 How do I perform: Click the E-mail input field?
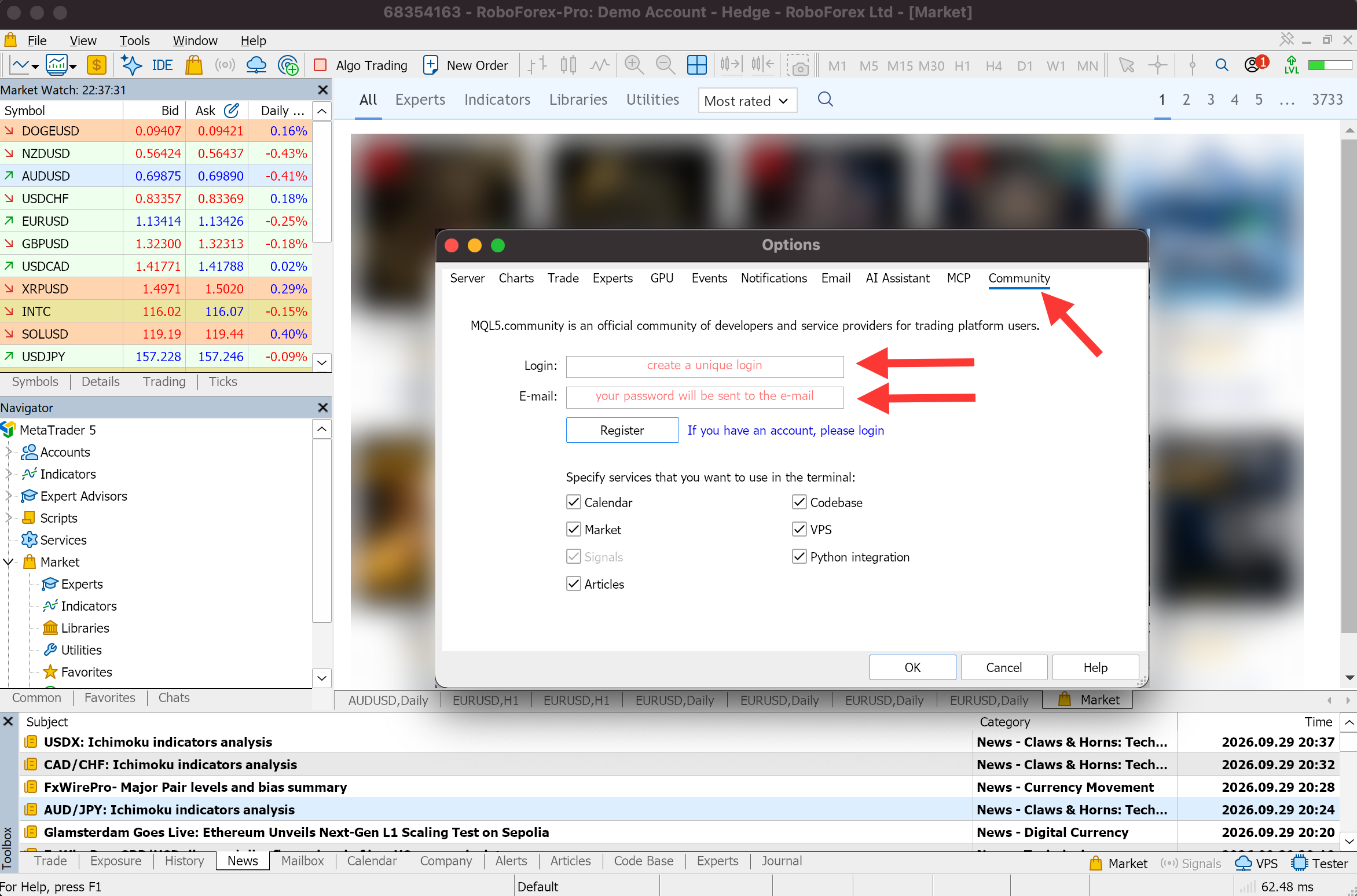click(x=705, y=397)
